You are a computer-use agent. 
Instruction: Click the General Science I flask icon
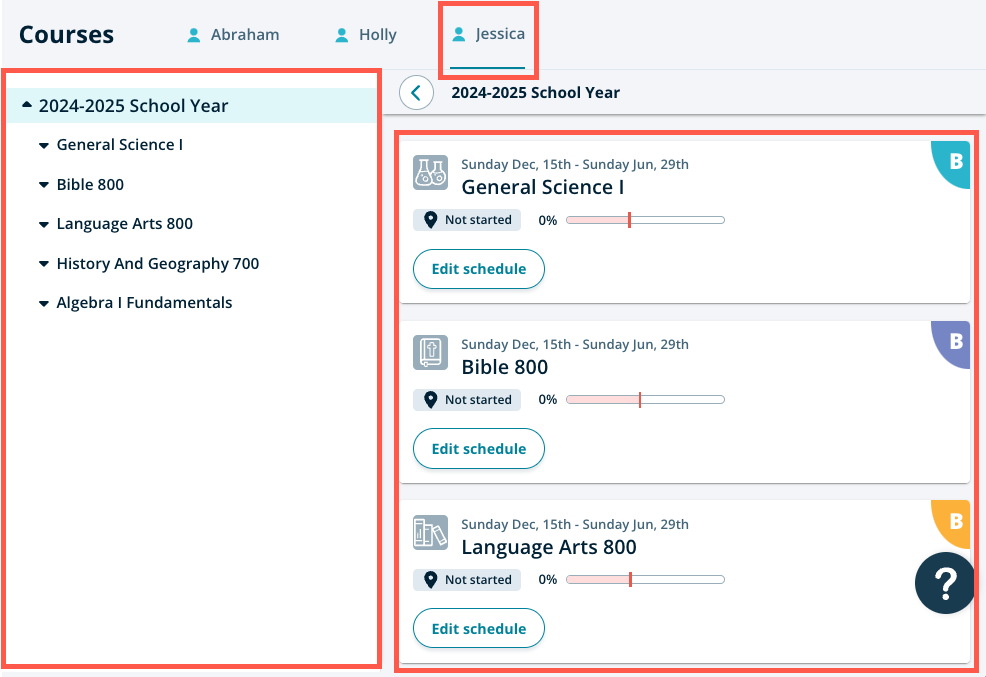pyautogui.click(x=430, y=172)
